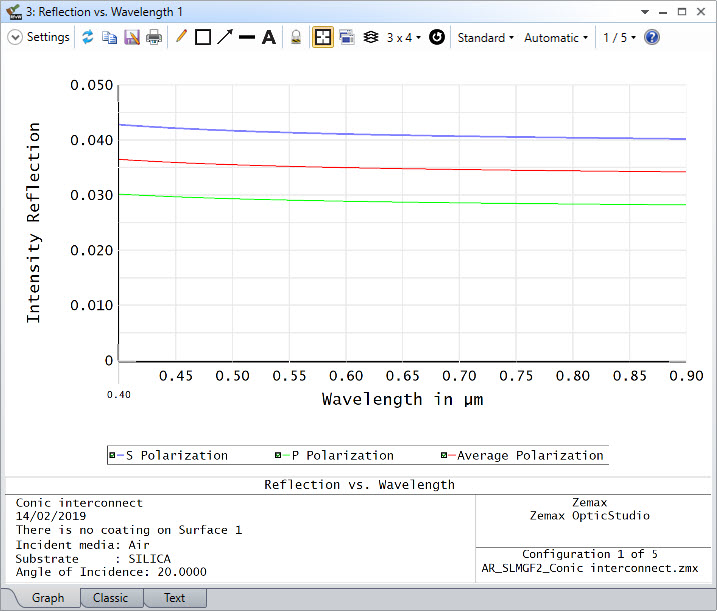Image resolution: width=717 pixels, height=611 pixels.
Task: Click the AR_SLMGF2_Conic interconnect.zmx filename
Action: (590, 568)
